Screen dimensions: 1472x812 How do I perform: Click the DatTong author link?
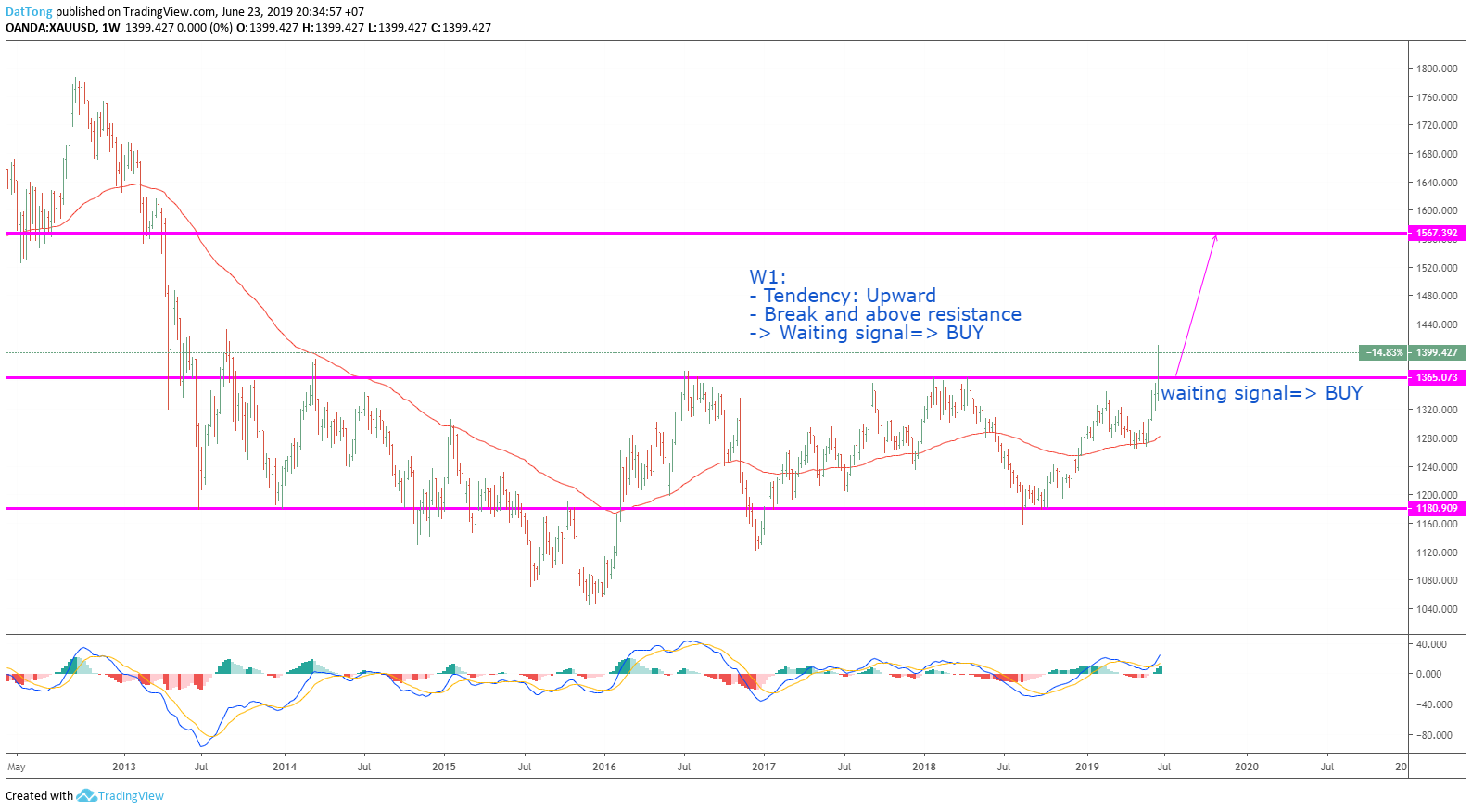tap(29, 12)
